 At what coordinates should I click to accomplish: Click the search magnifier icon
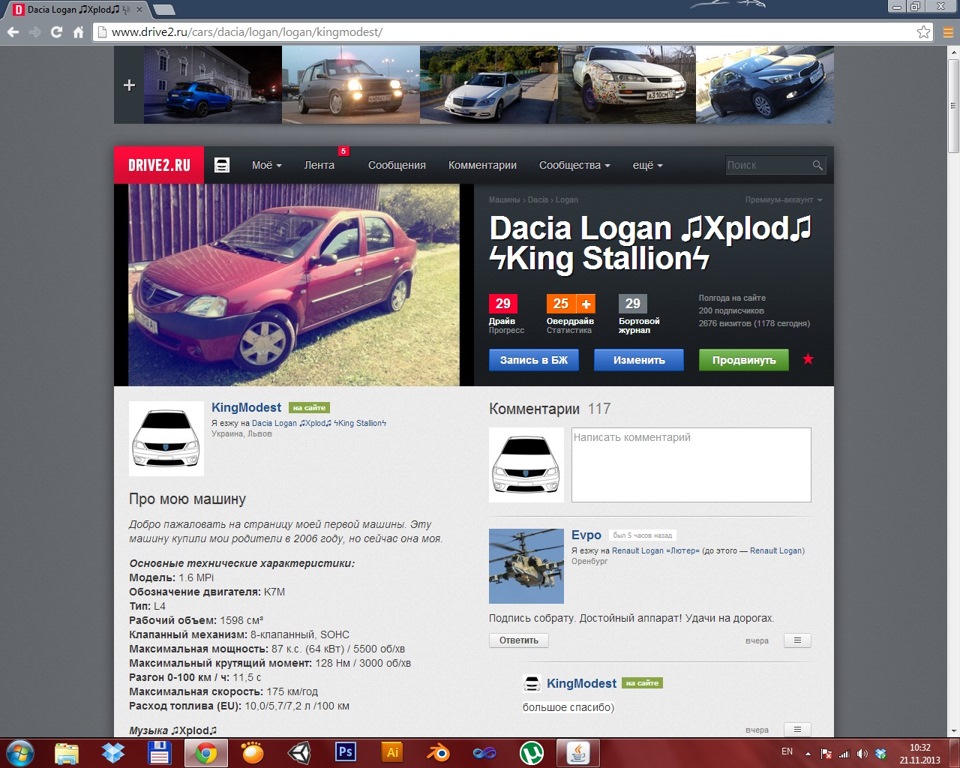[817, 165]
